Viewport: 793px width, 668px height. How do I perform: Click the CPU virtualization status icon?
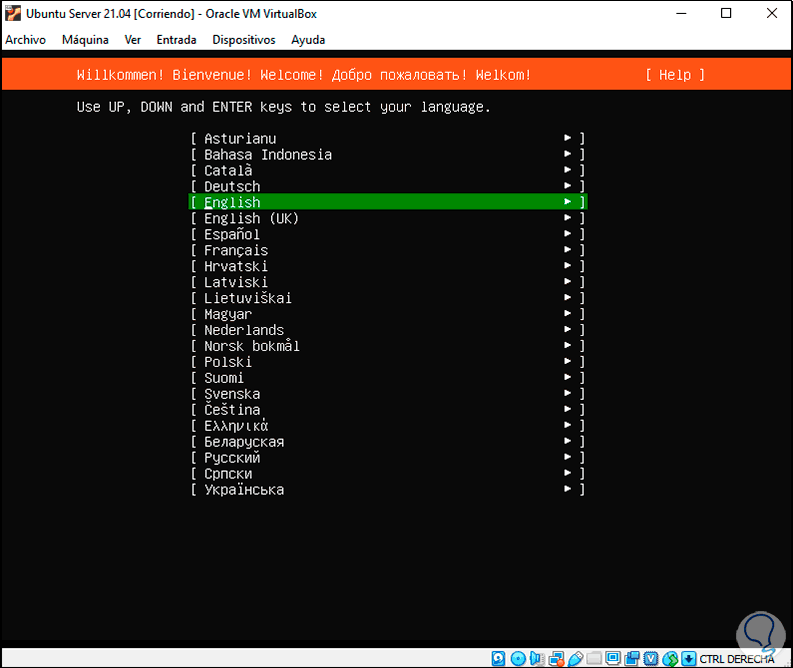click(651, 658)
